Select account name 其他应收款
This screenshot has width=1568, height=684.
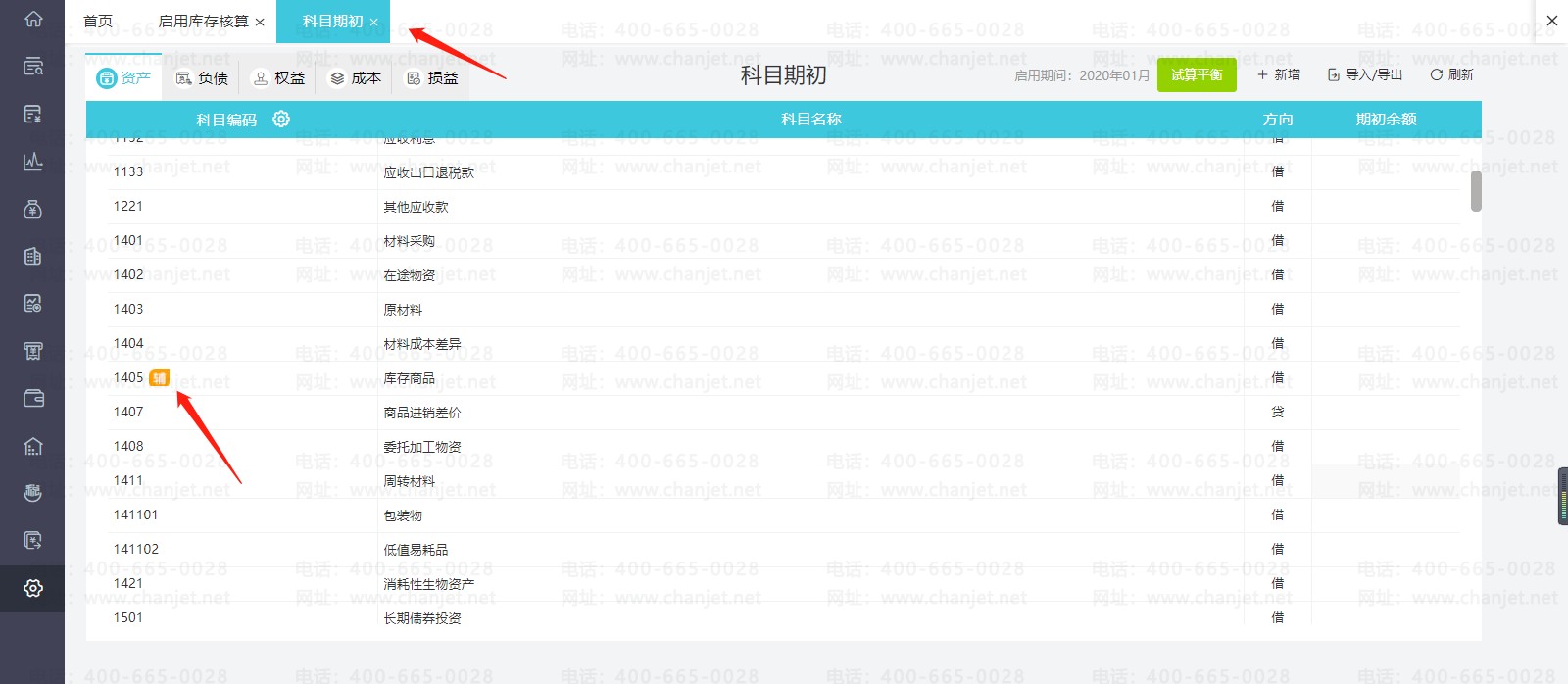[416, 207]
